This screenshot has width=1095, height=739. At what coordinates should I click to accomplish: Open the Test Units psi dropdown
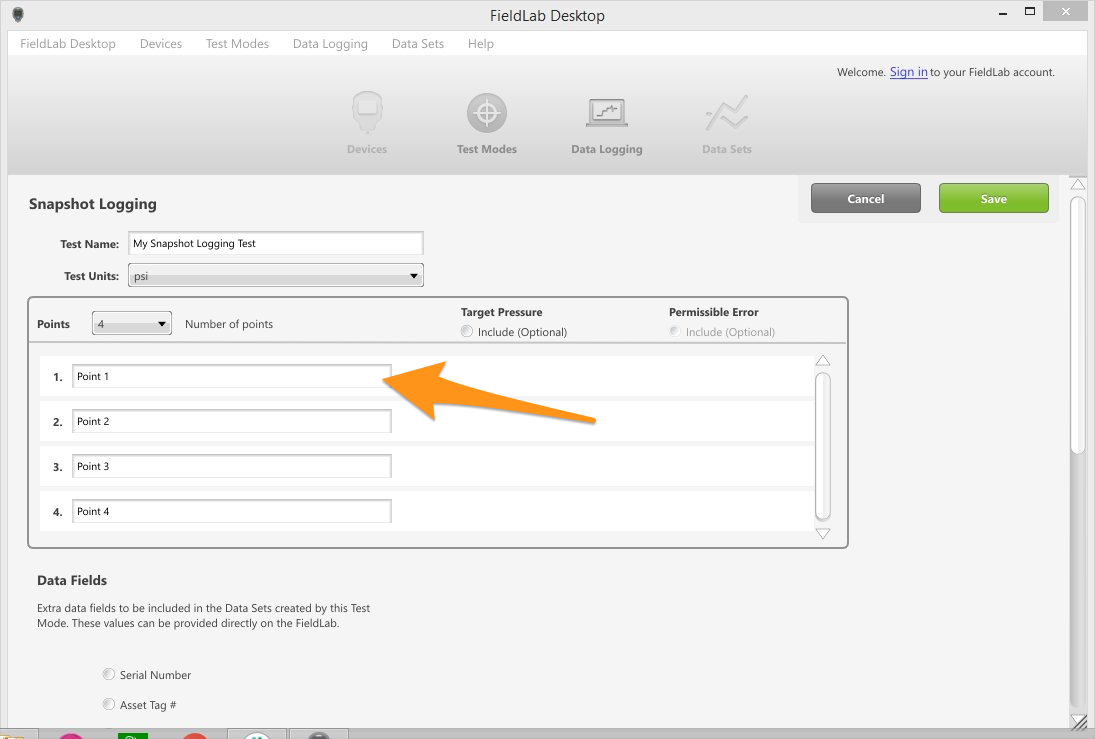tap(276, 275)
